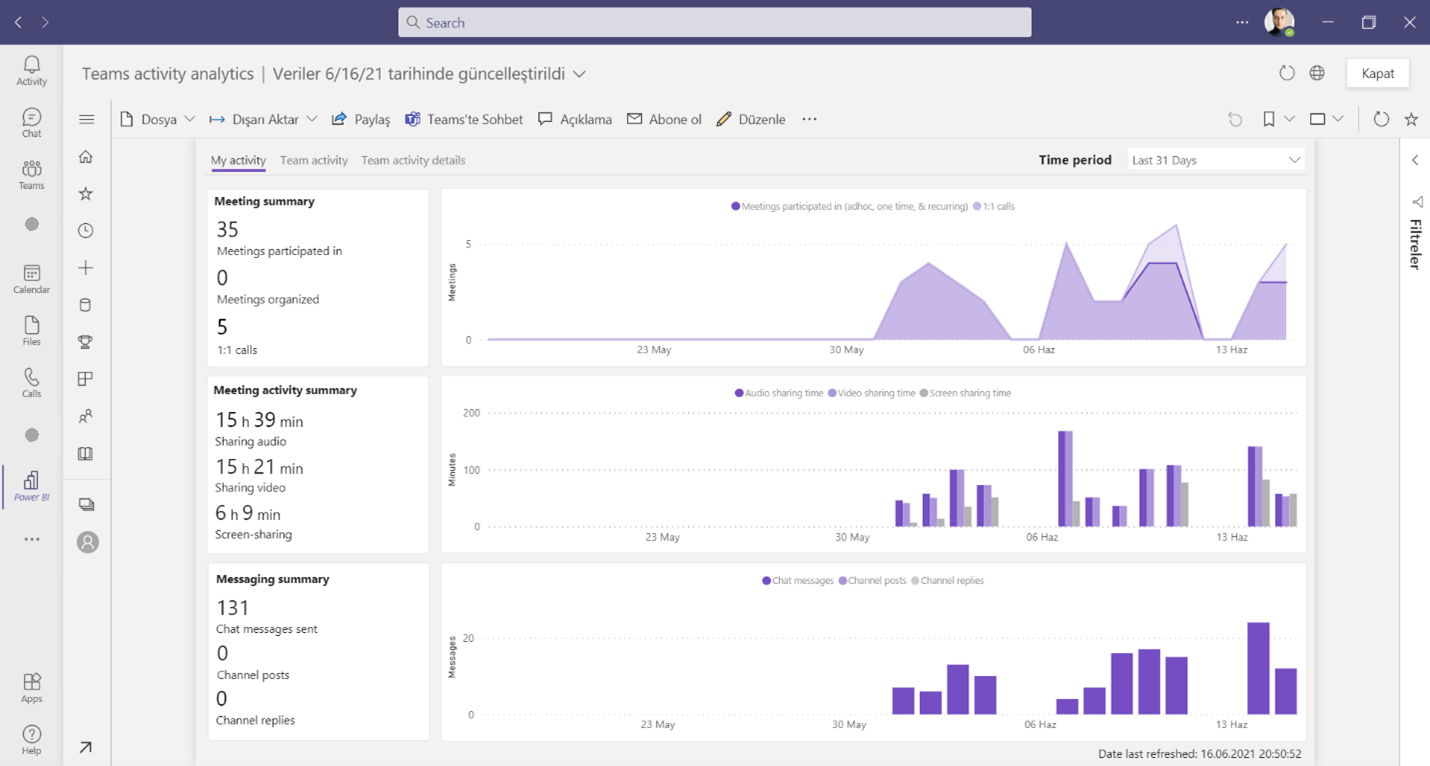Open My workspace avatar icon
Viewport: 1430px width, 766px height.
pyautogui.click(x=88, y=542)
